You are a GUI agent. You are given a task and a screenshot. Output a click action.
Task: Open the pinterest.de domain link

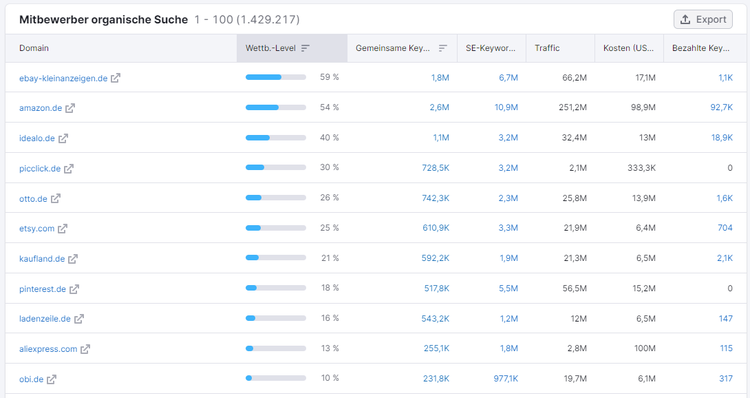click(43, 289)
